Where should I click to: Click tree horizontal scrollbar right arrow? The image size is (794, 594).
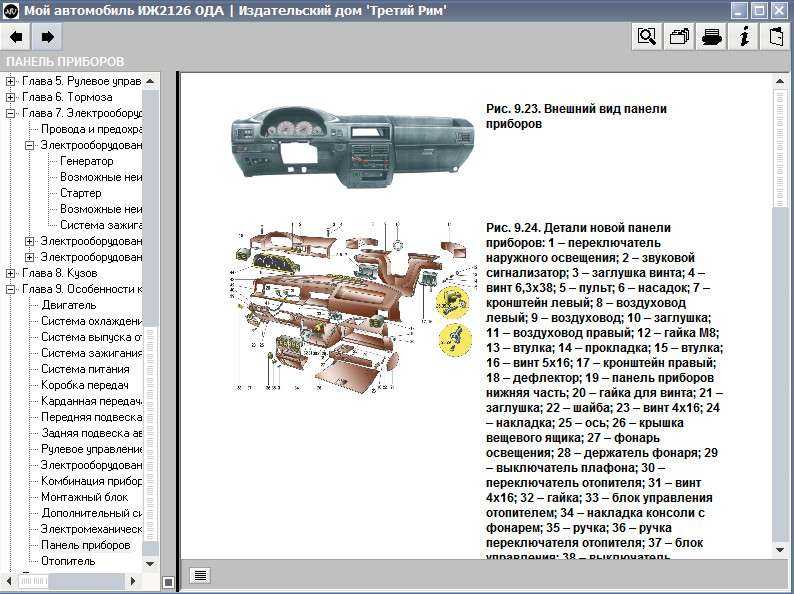(x=133, y=581)
